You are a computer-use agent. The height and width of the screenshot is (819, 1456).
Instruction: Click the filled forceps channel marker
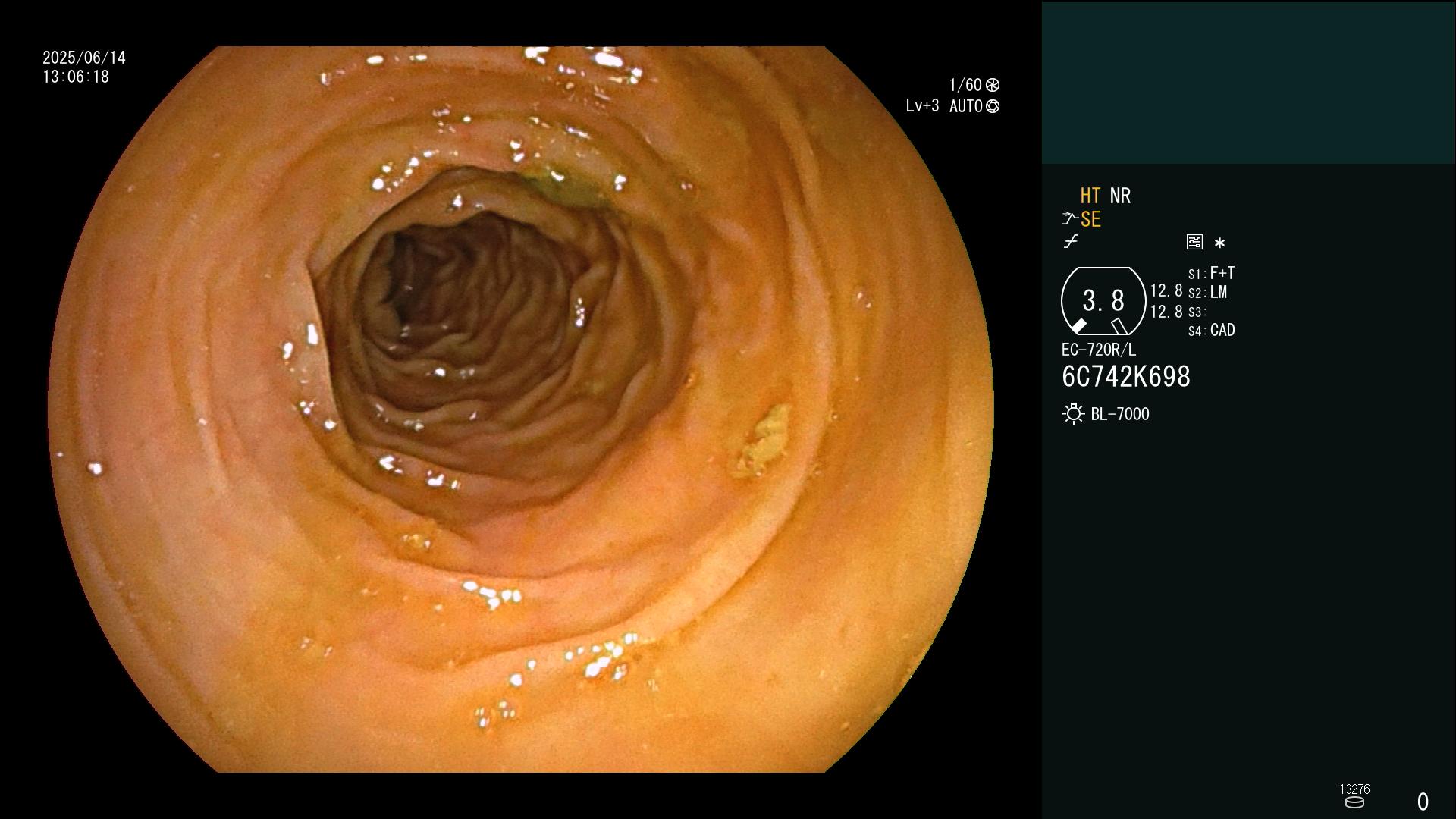coord(1078,326)
